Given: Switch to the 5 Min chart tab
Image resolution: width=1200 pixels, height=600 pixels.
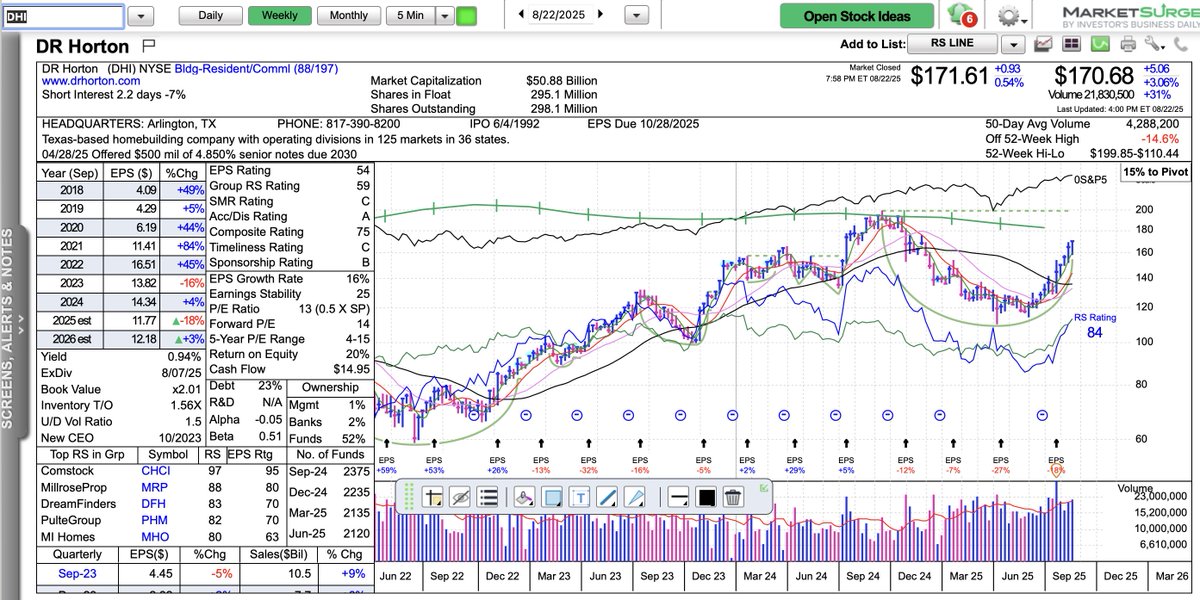Looking at the screenshot, I should tap(410, 16).
